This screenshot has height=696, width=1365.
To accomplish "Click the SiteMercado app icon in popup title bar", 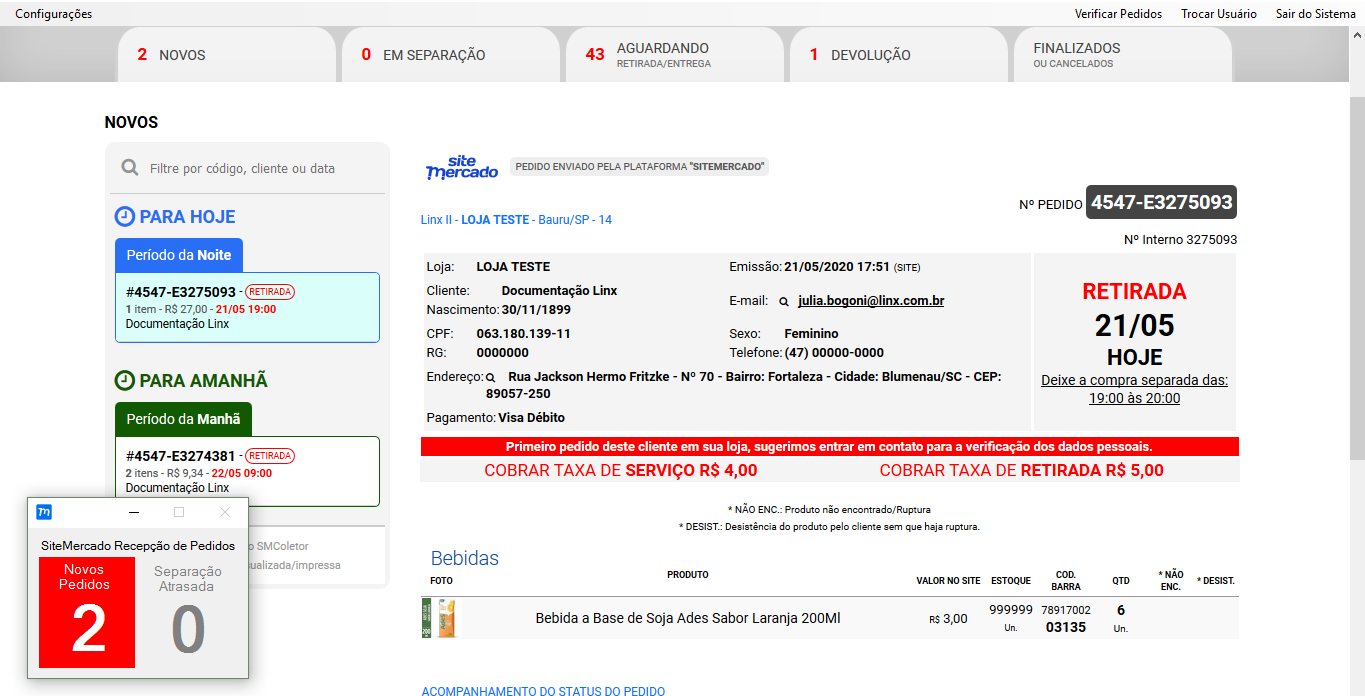I will click(x=44, y=512).
